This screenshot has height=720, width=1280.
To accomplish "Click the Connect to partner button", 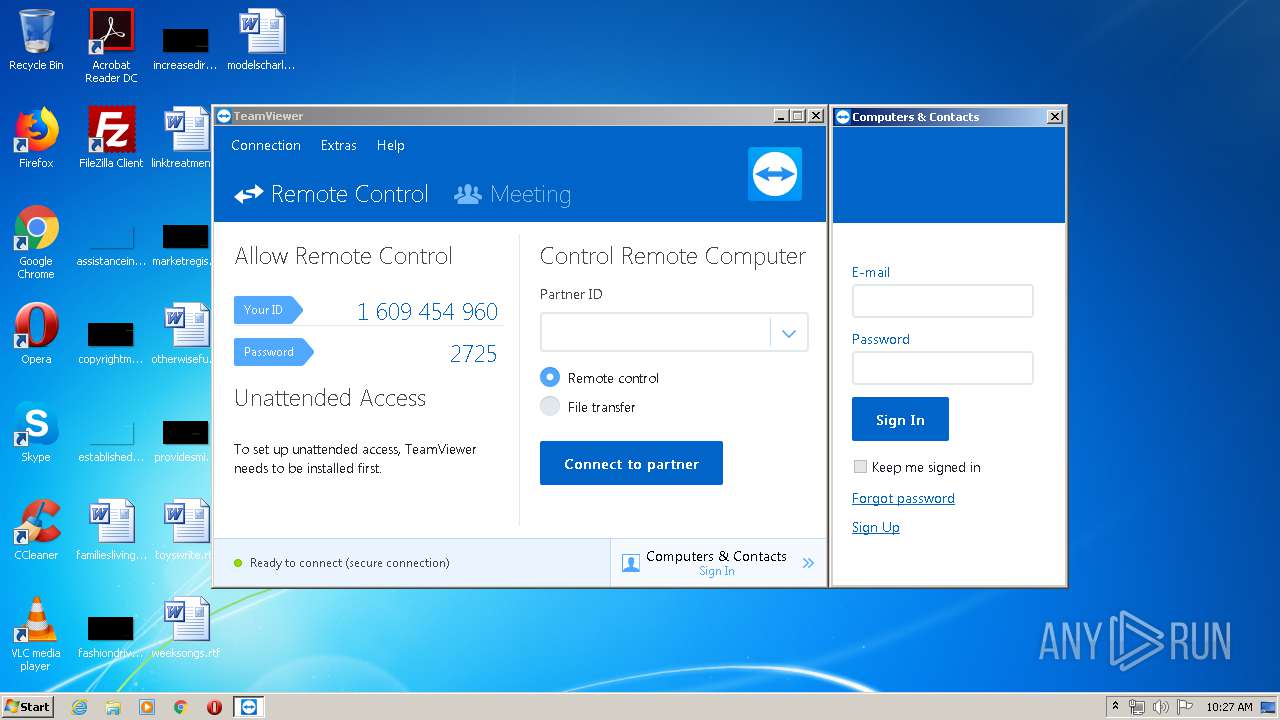I will pyautogui.click(x=631, y=463).
